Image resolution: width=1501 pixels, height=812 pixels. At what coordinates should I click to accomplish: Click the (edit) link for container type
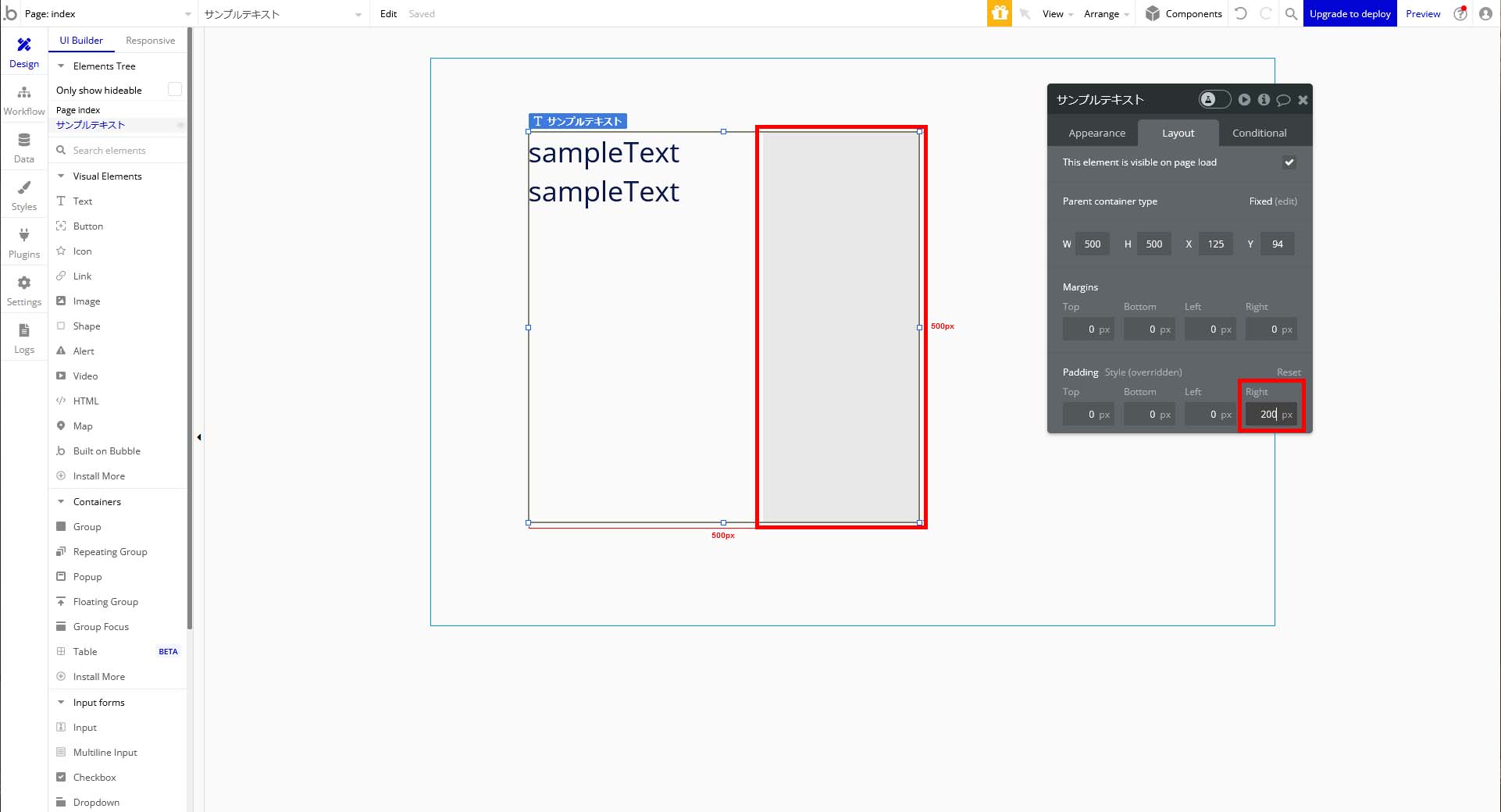click(1285, 201)
